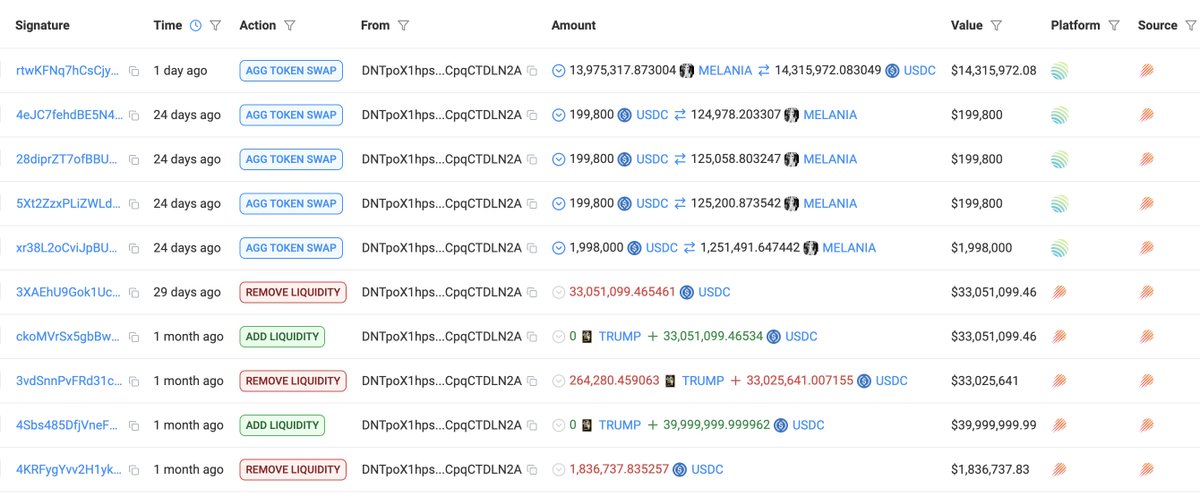
Task: Toggle time format using the clock icon
Action: [x=196, y=26]
